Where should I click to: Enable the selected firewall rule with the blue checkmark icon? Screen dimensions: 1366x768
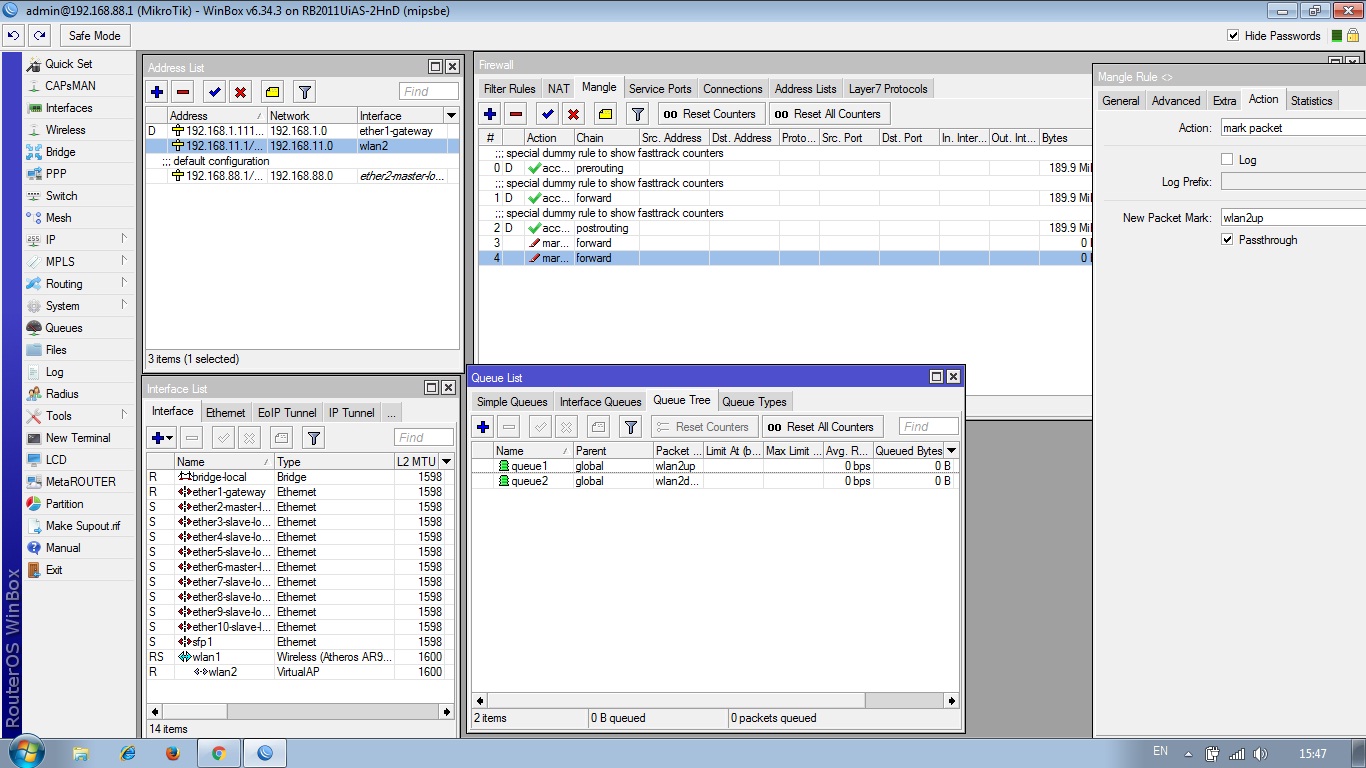547,114
